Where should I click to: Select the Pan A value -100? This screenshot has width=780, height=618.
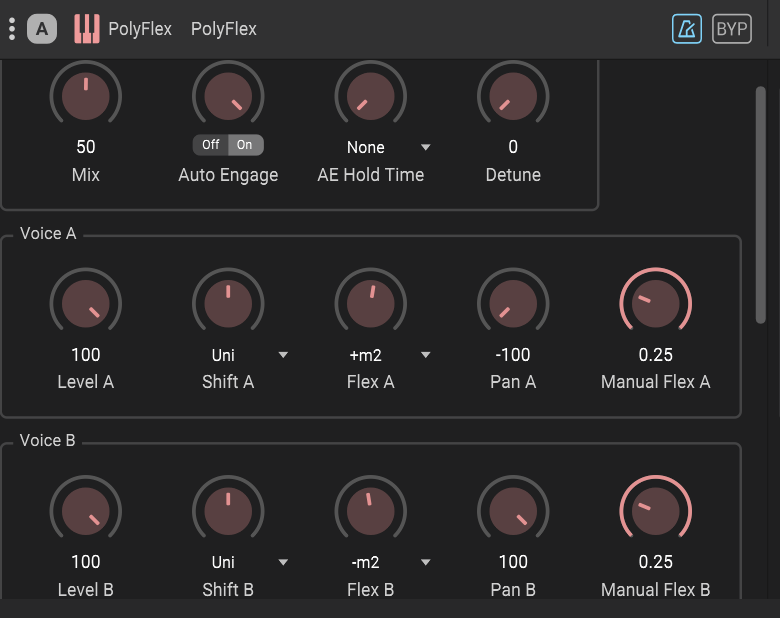coord(513,355)
